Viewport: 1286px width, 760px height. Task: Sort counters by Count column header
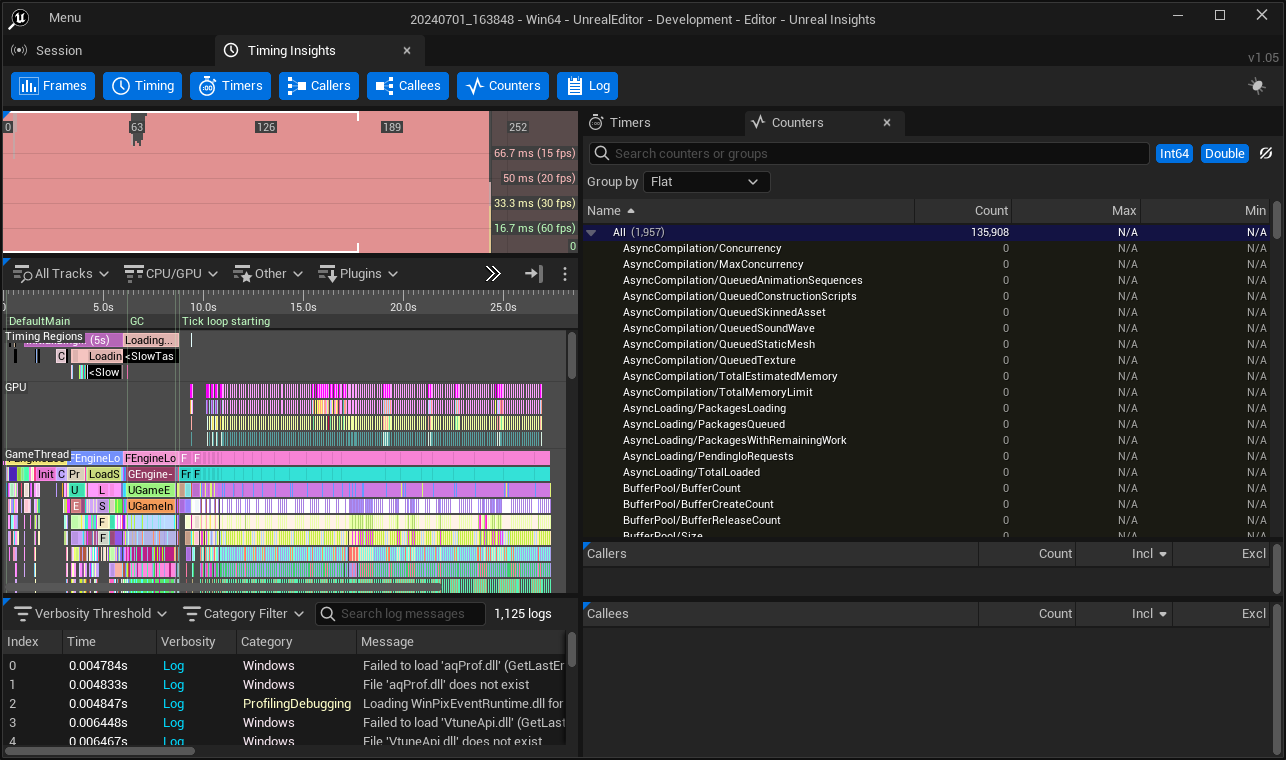pos(963,210)
